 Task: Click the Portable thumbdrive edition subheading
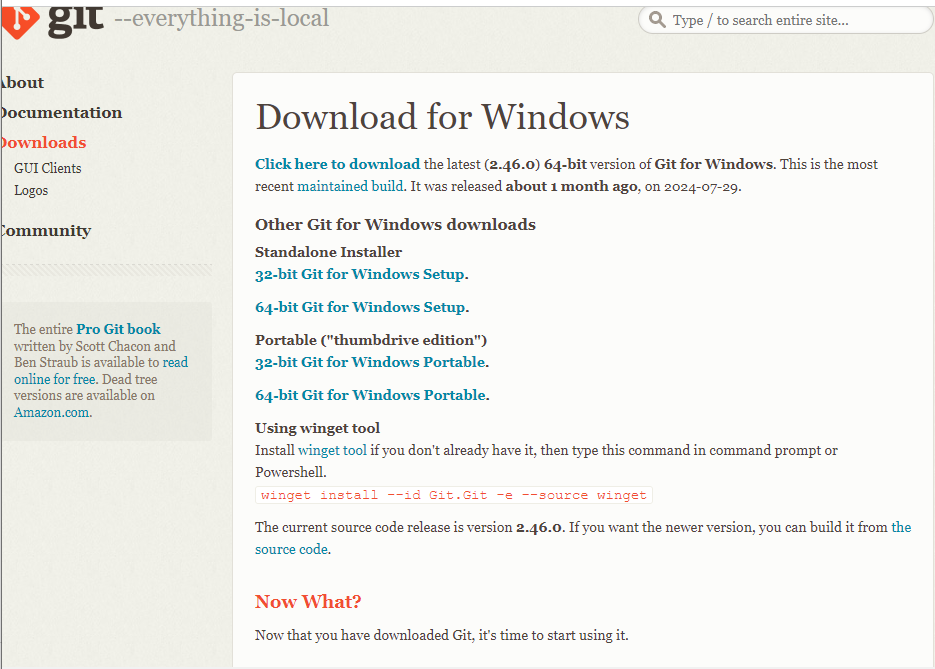[x=371, y=340]
